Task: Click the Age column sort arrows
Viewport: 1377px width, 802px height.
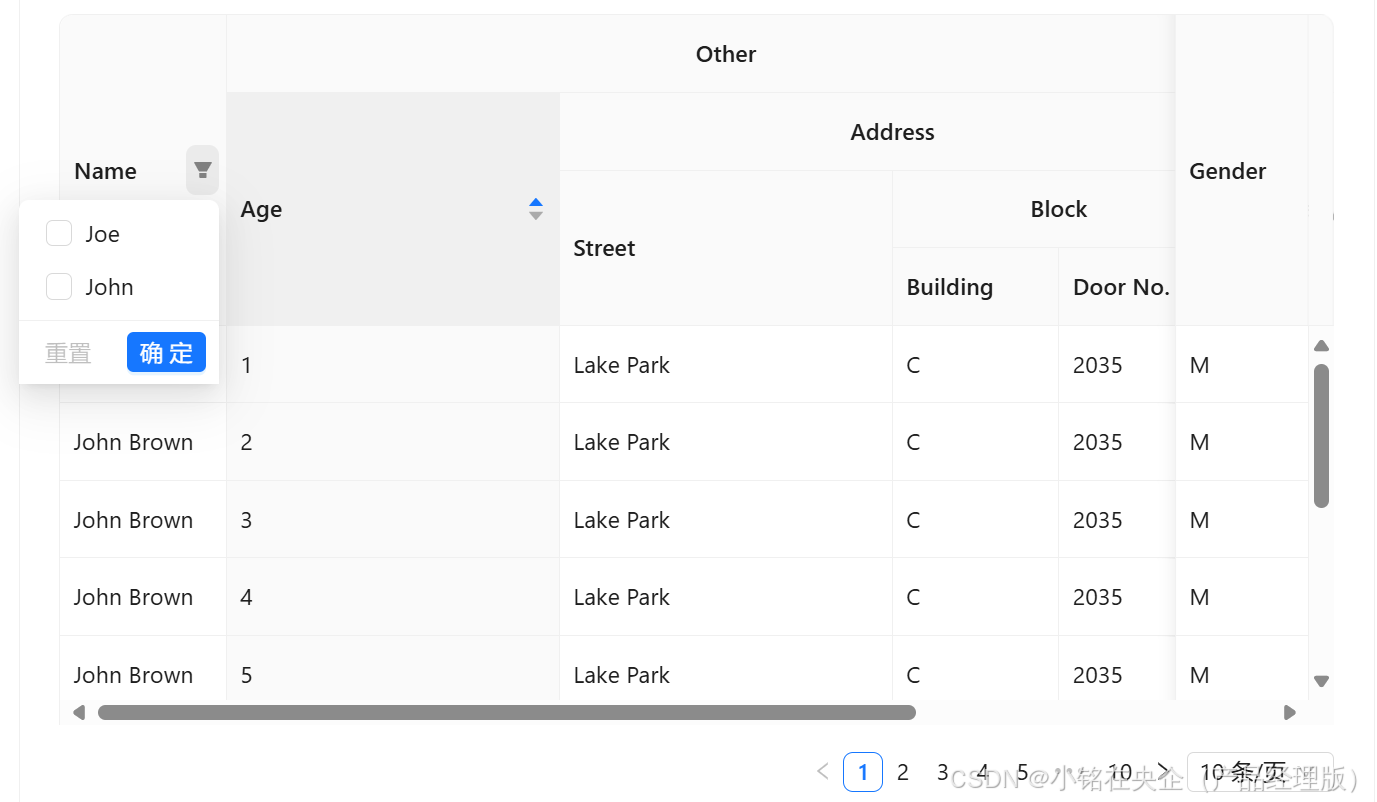Action: 535,209
